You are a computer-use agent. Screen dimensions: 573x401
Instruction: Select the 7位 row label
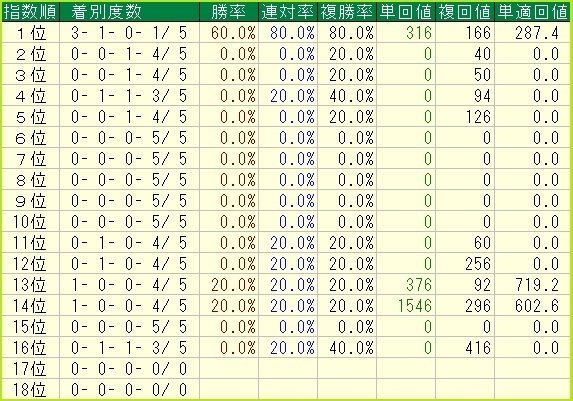31,159
